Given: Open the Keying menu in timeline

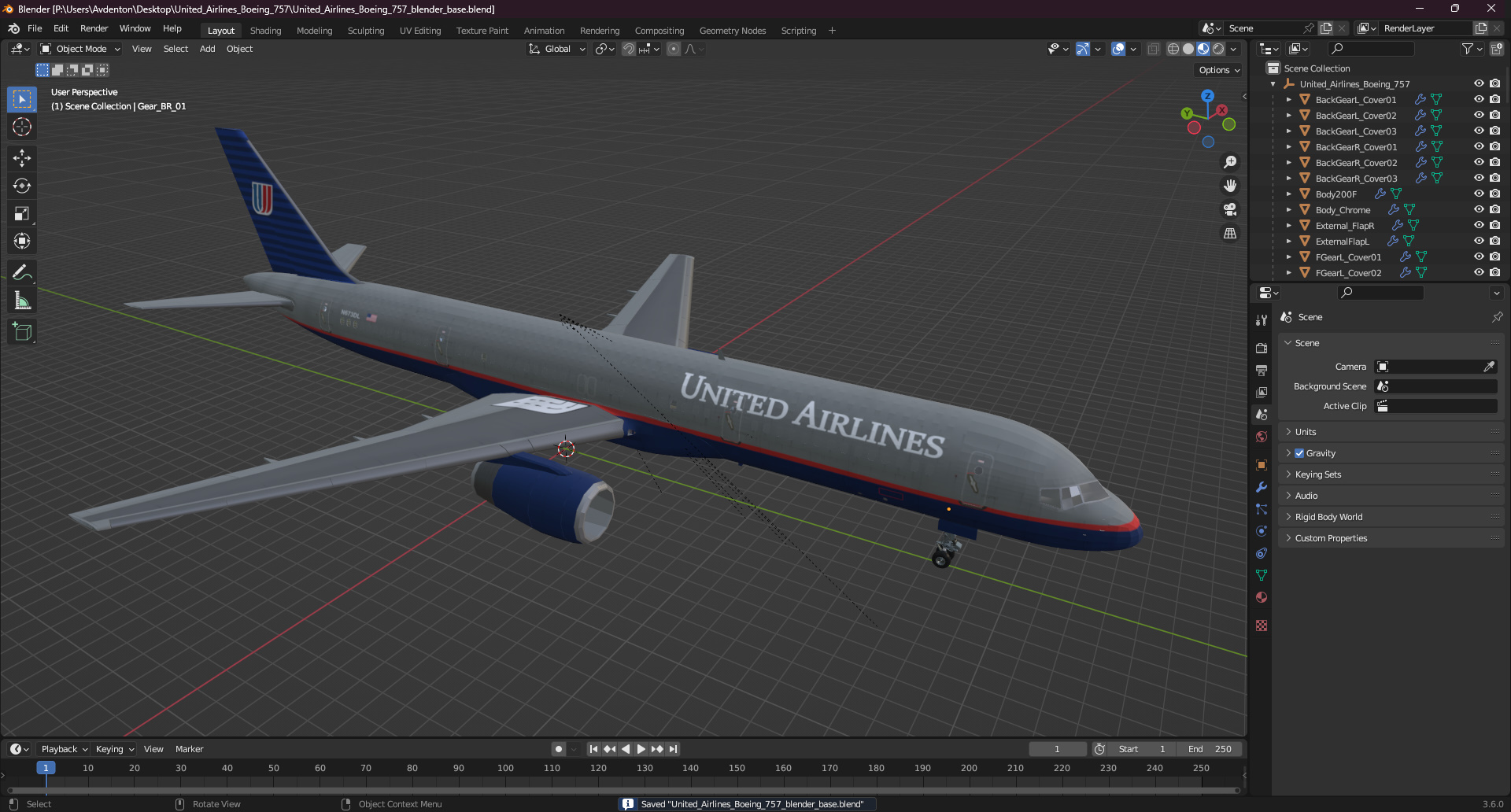Looking at the screenshot, I should click(x=114, y=749).
